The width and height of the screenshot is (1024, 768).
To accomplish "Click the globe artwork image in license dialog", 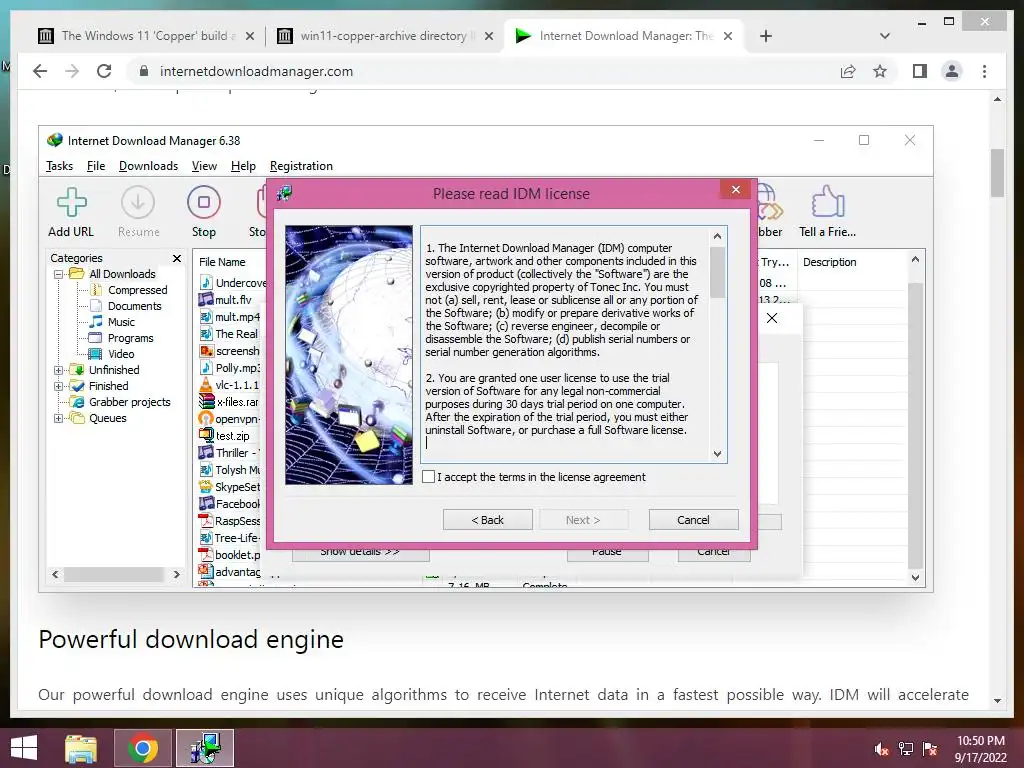I will pos(349,355).
